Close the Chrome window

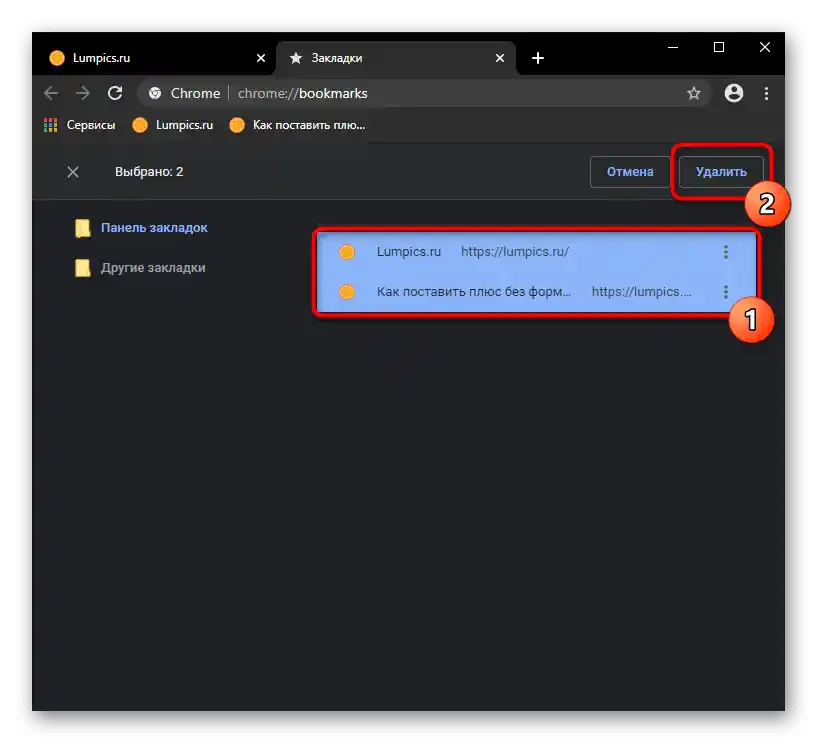click(x=764, y=47)
